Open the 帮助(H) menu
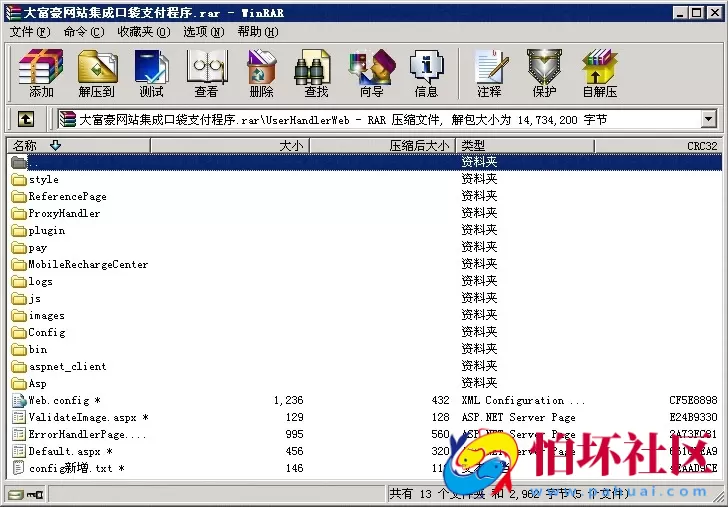Image resolution: width=728 pixels, height=507 pixels. point(258,32)
